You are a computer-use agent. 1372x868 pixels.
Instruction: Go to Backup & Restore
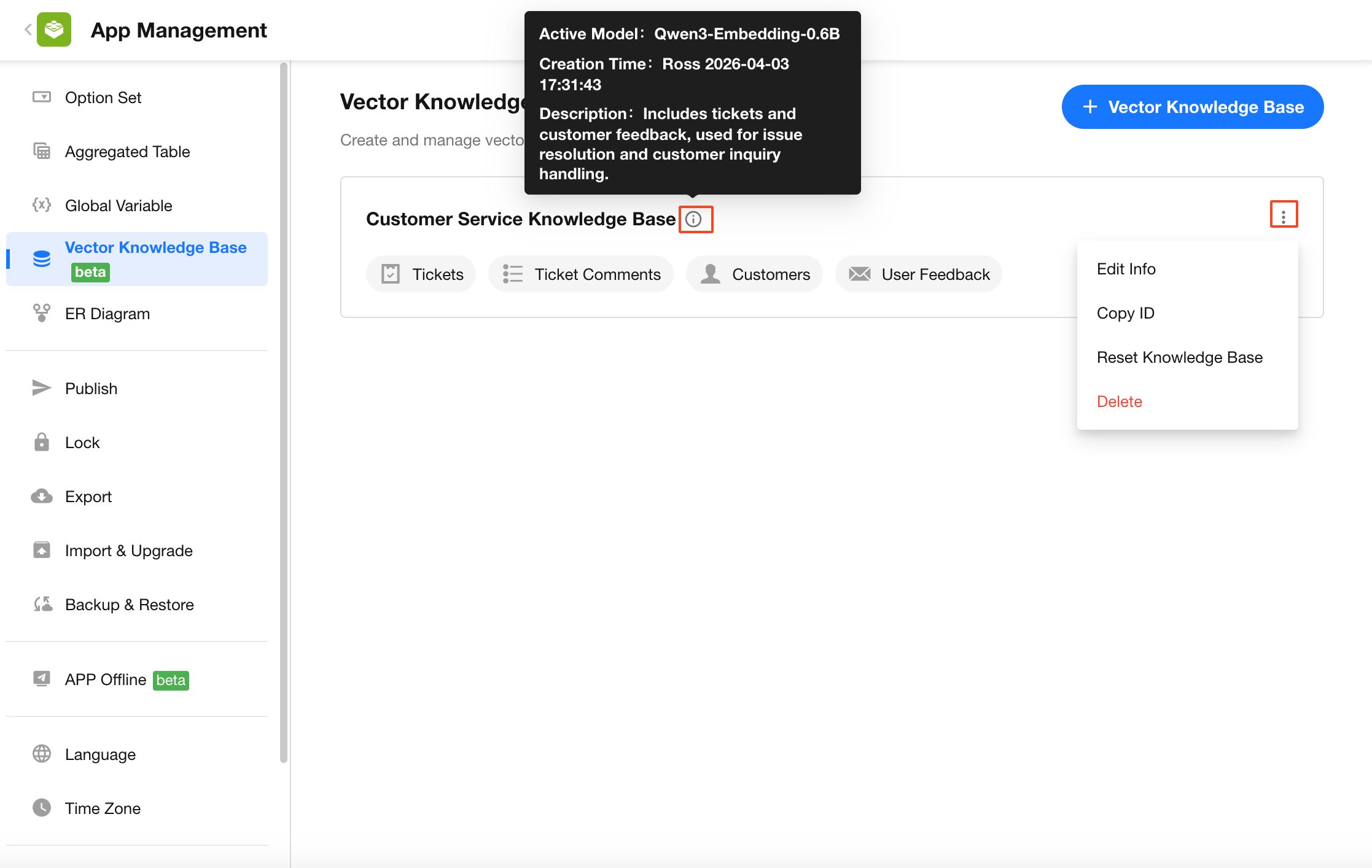click(x=129, y=604)
